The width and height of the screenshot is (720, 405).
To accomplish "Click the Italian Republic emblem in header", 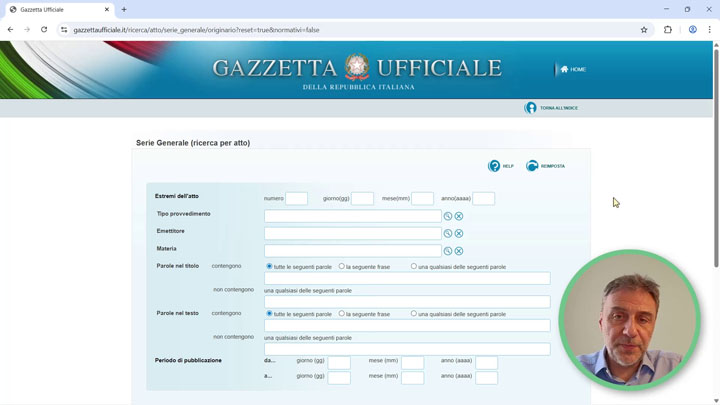I will (357, 67).
